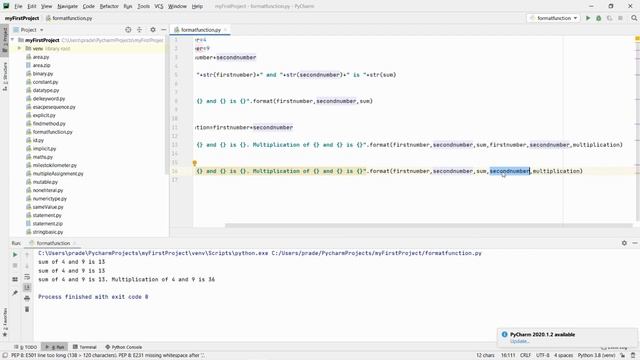
Task: Start the Debug bug icon in toolbar
Action: click(x=598, y=18)
